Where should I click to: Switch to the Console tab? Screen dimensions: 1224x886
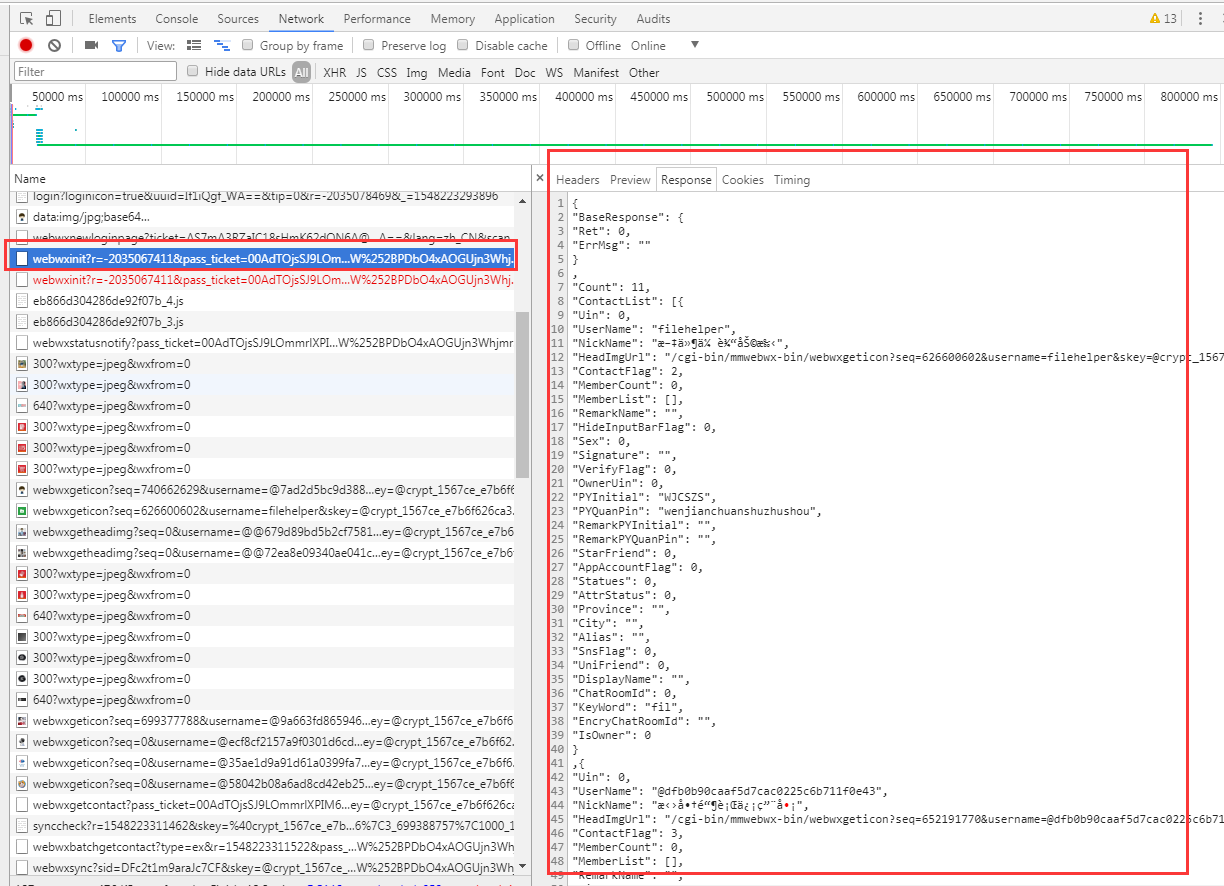coord(177,19)
